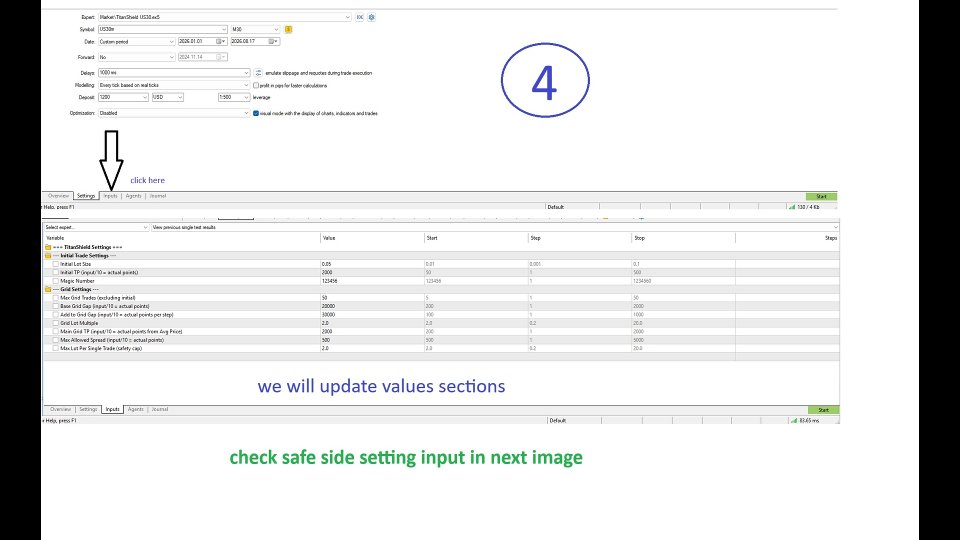Click the lower status bar connection bars icon
The width and height of the screenshot is (960, 540).
click(x=794, y=421)
